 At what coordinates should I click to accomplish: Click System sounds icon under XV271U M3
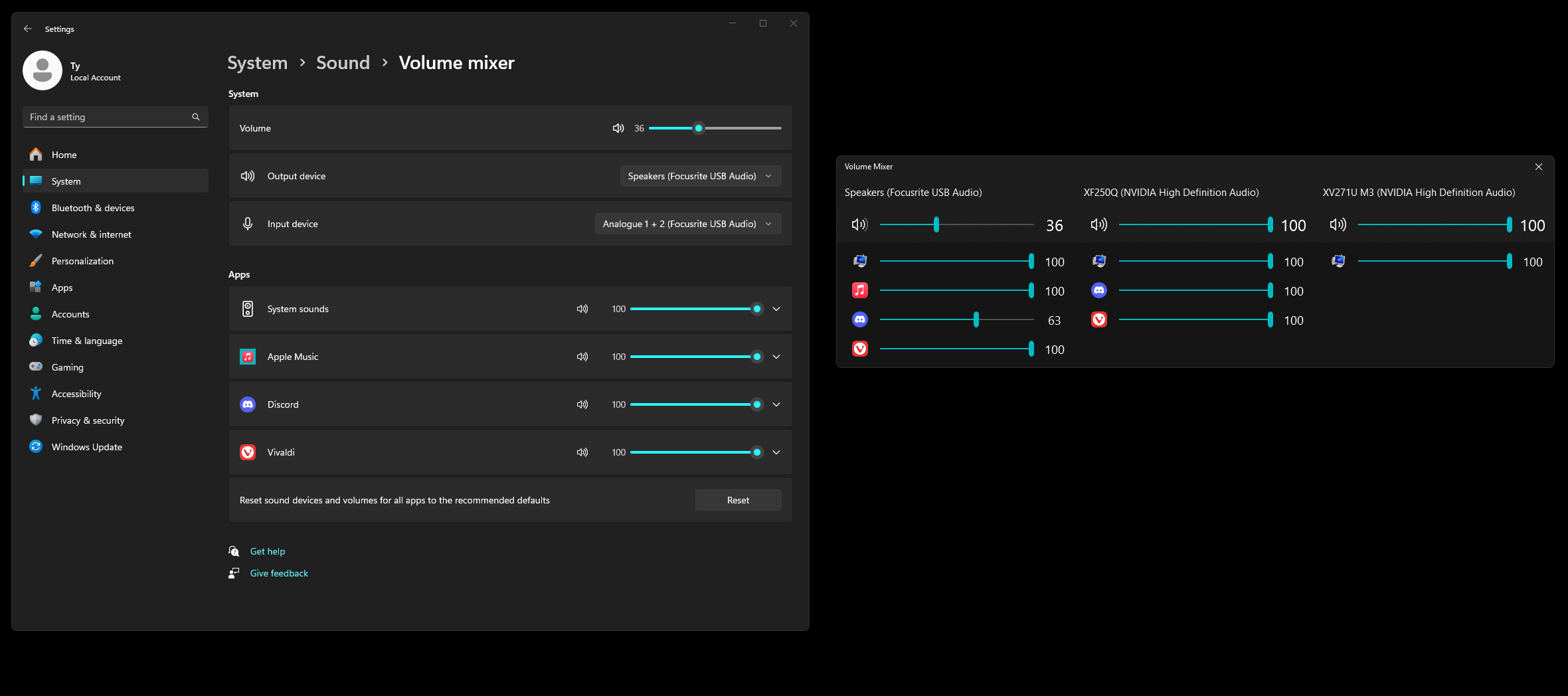1338,261
